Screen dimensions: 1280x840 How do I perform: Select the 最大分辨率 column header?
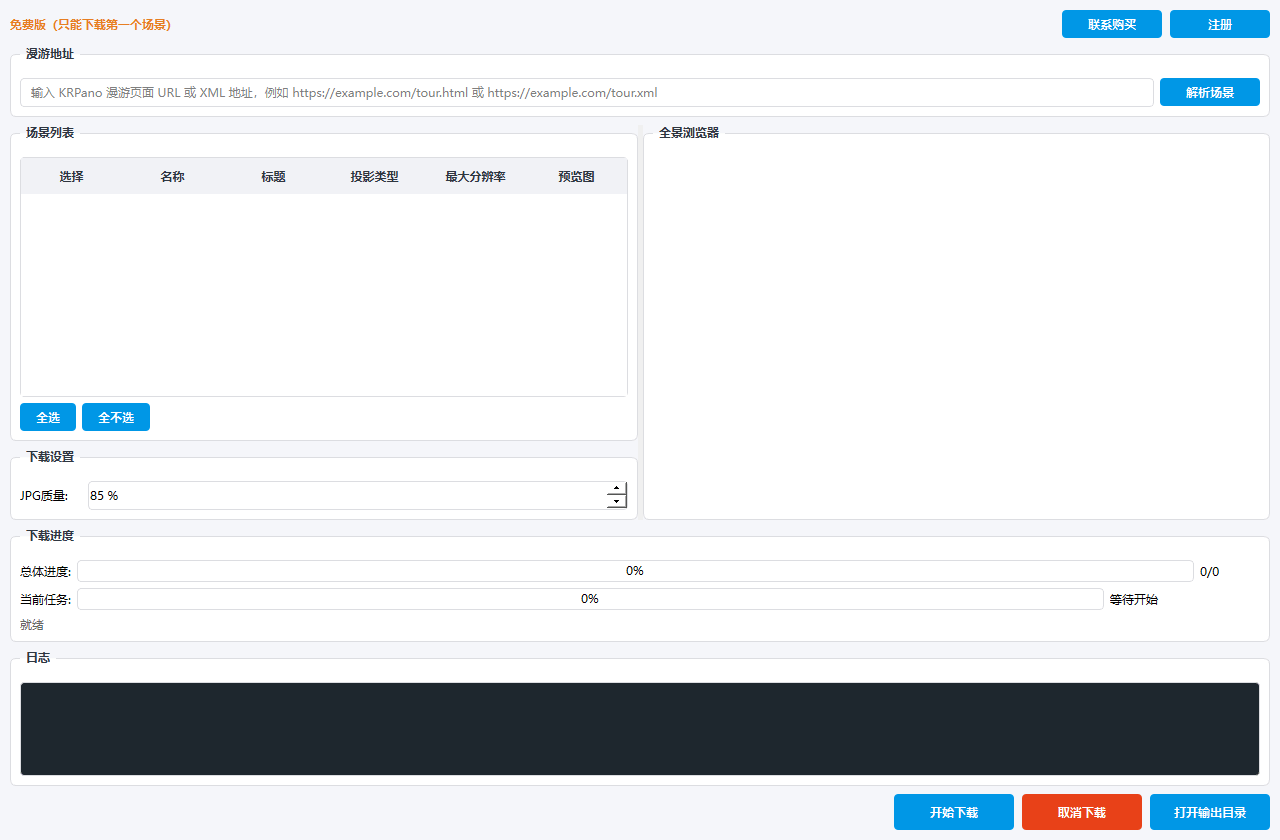(475, 176)
